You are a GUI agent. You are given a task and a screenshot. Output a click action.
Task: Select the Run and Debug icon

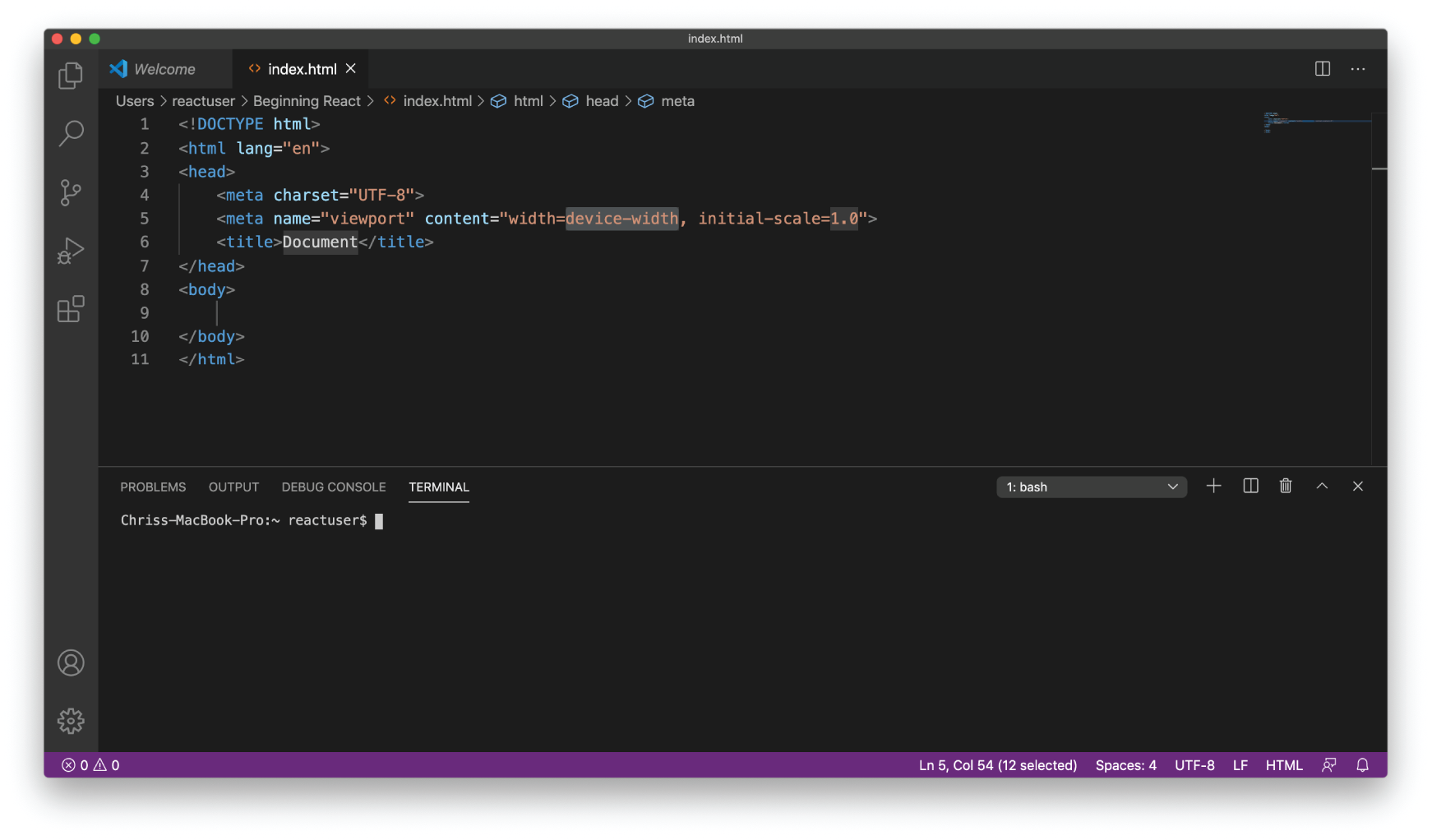pos(71,250)
